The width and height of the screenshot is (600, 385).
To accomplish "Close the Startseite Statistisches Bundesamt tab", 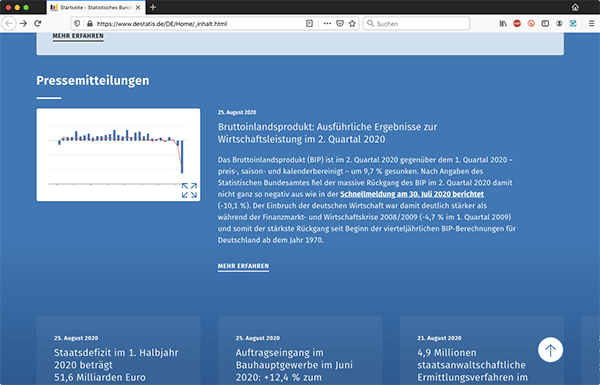I will click(x=138, y=7).
